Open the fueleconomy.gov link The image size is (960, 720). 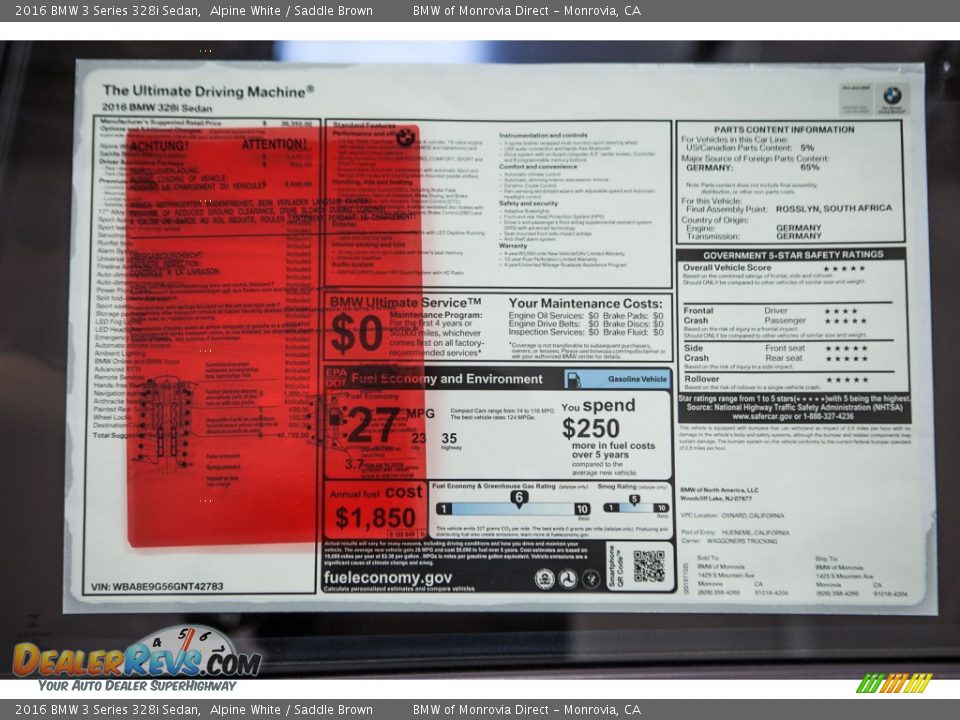[388, 578]
